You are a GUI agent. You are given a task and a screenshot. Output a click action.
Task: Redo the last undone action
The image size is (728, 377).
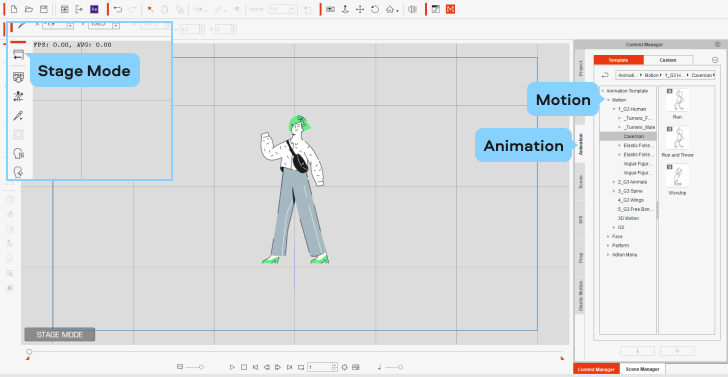tap(132, 9)
